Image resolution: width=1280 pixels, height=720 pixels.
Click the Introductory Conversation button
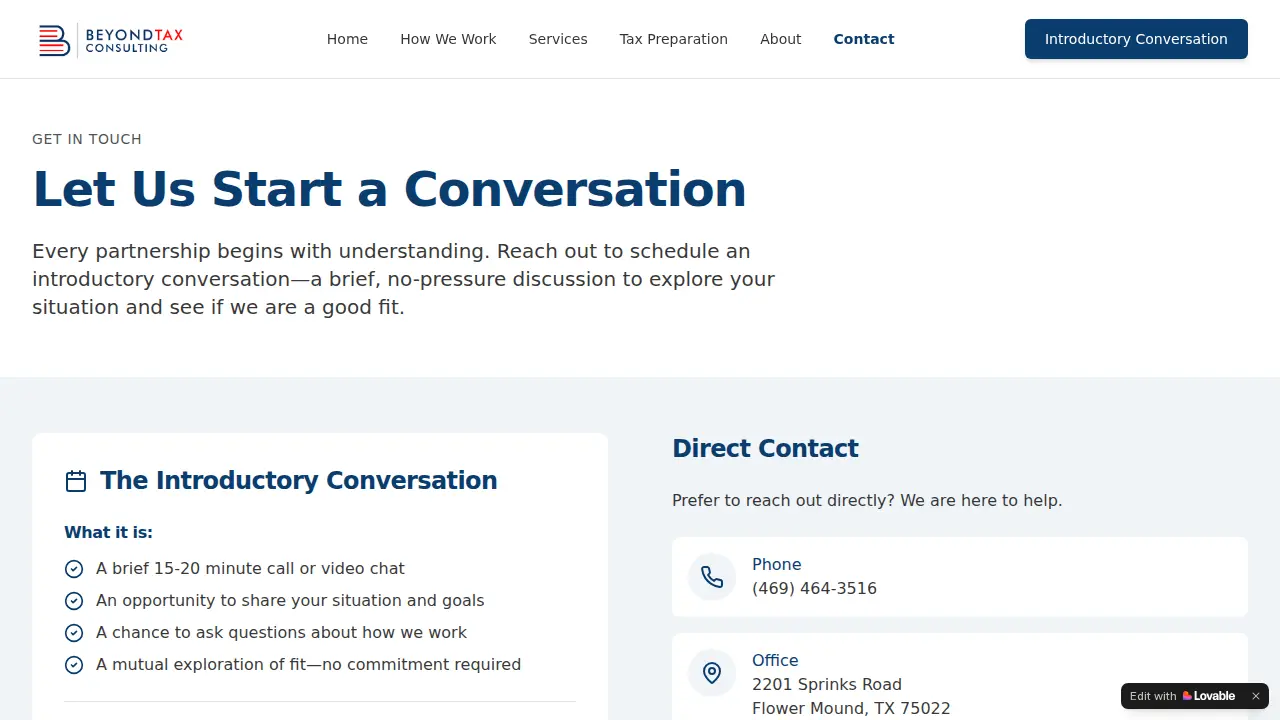[1136, 39]
